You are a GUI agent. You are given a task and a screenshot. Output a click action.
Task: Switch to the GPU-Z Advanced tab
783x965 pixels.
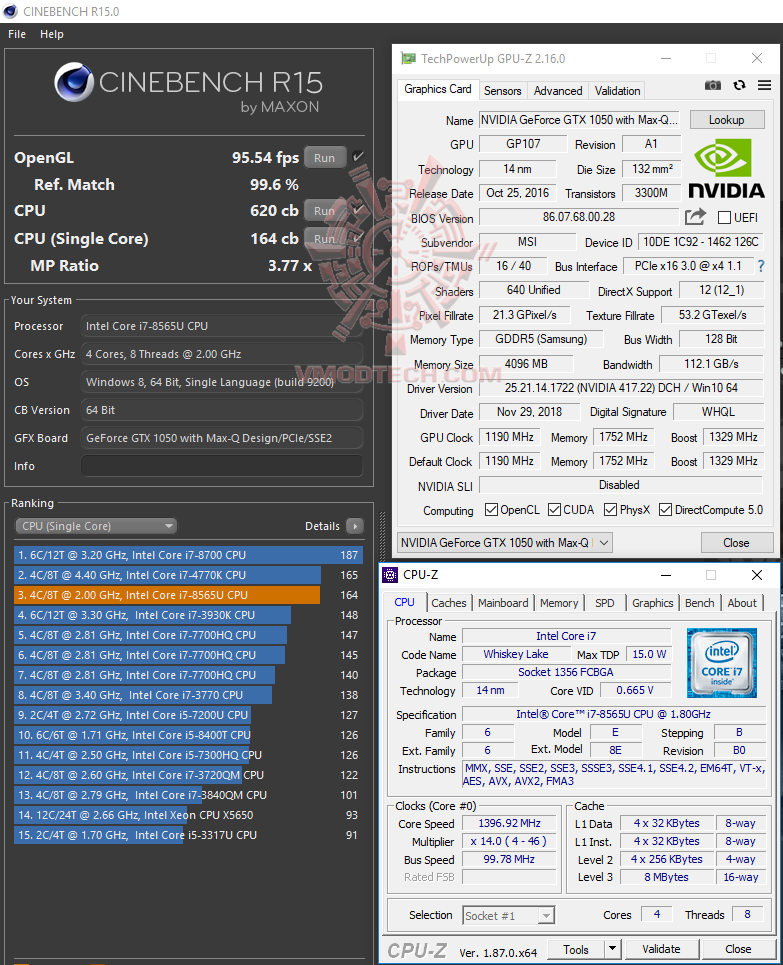(558, 90)
